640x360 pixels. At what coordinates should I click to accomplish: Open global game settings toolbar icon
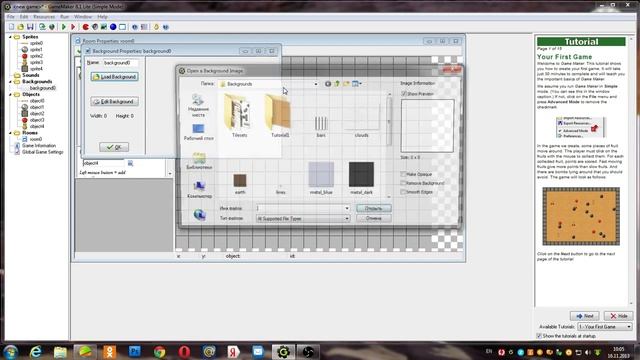[144, 27]
